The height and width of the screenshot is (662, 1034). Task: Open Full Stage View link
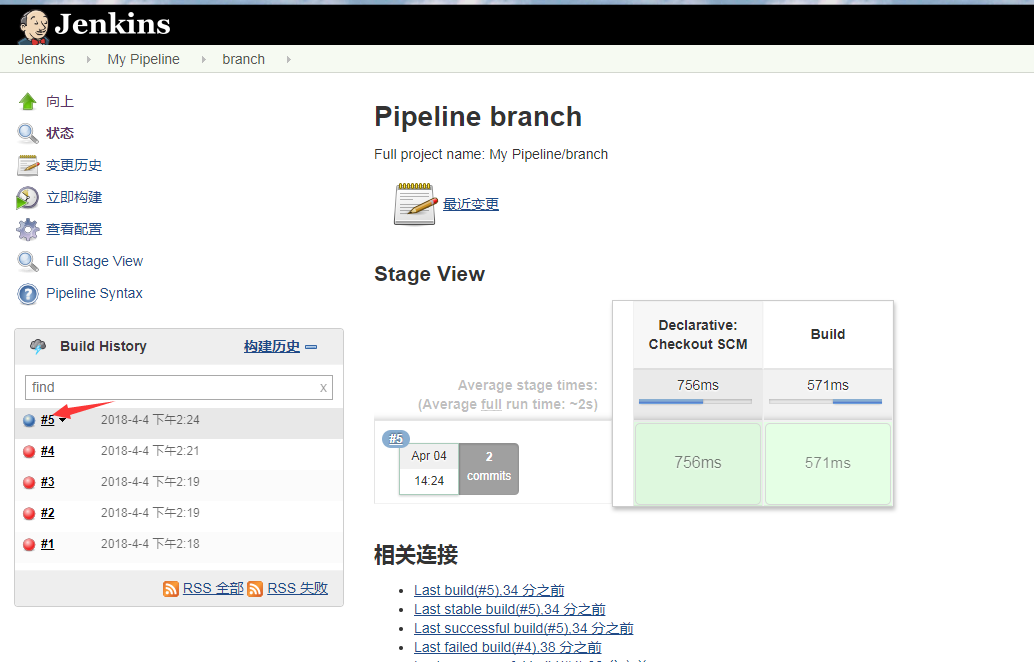pyautogui.click(x=94, y=261)
